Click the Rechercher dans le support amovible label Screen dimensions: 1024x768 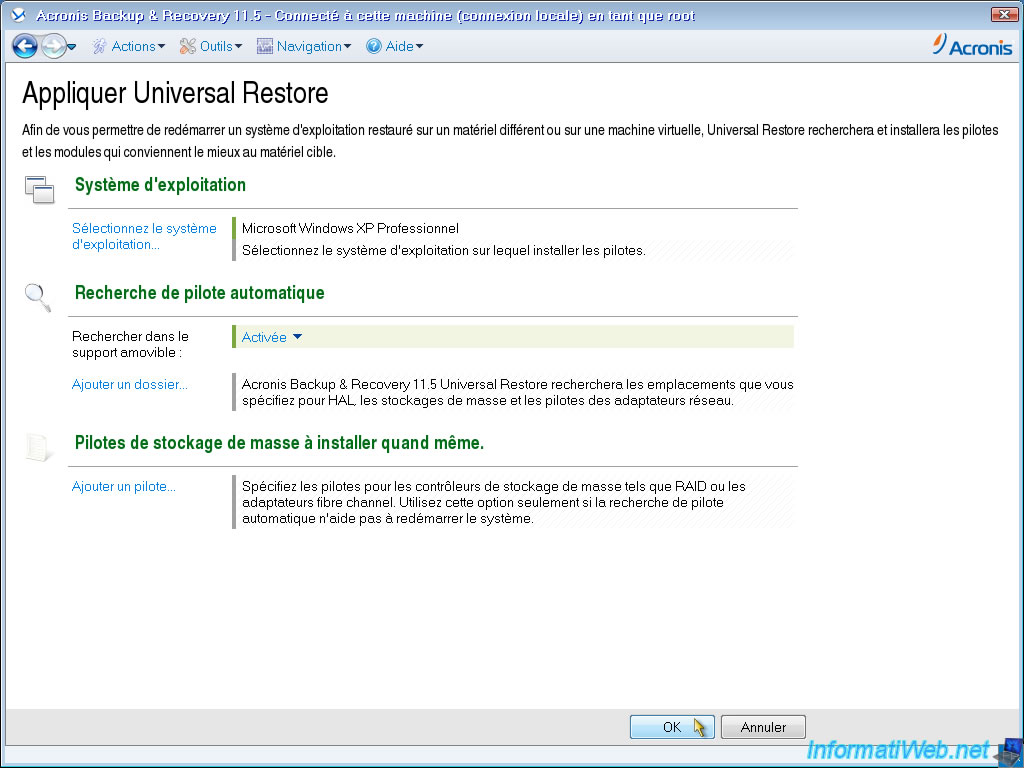(x=130, y=344)
